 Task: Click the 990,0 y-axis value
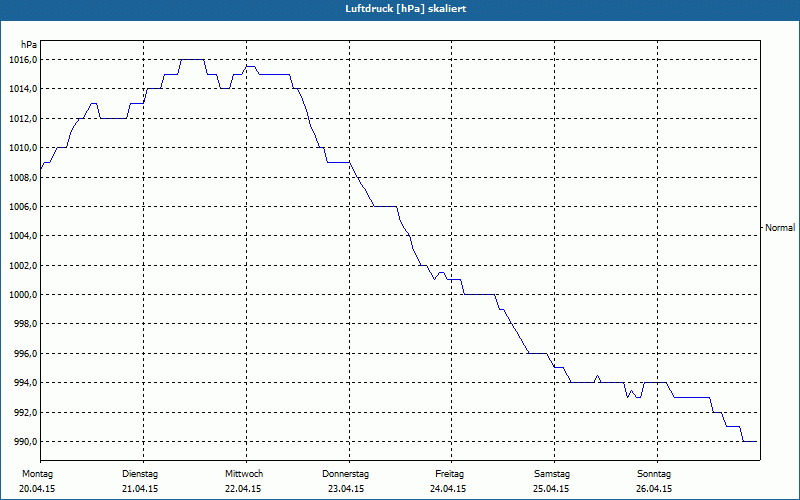[24, 442]
